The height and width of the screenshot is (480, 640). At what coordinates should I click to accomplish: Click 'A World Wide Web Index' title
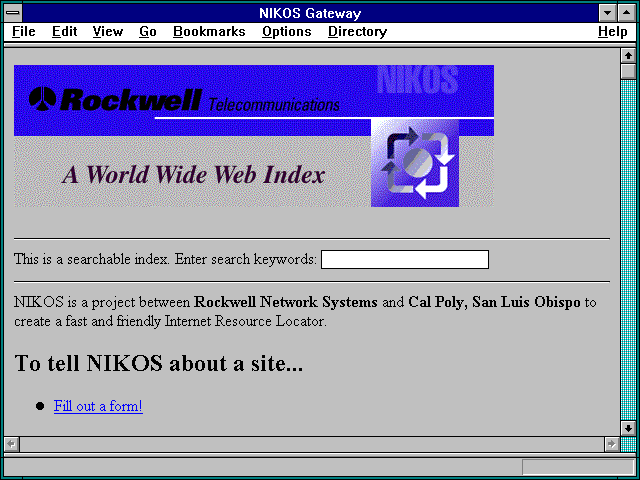pos(193,175)
